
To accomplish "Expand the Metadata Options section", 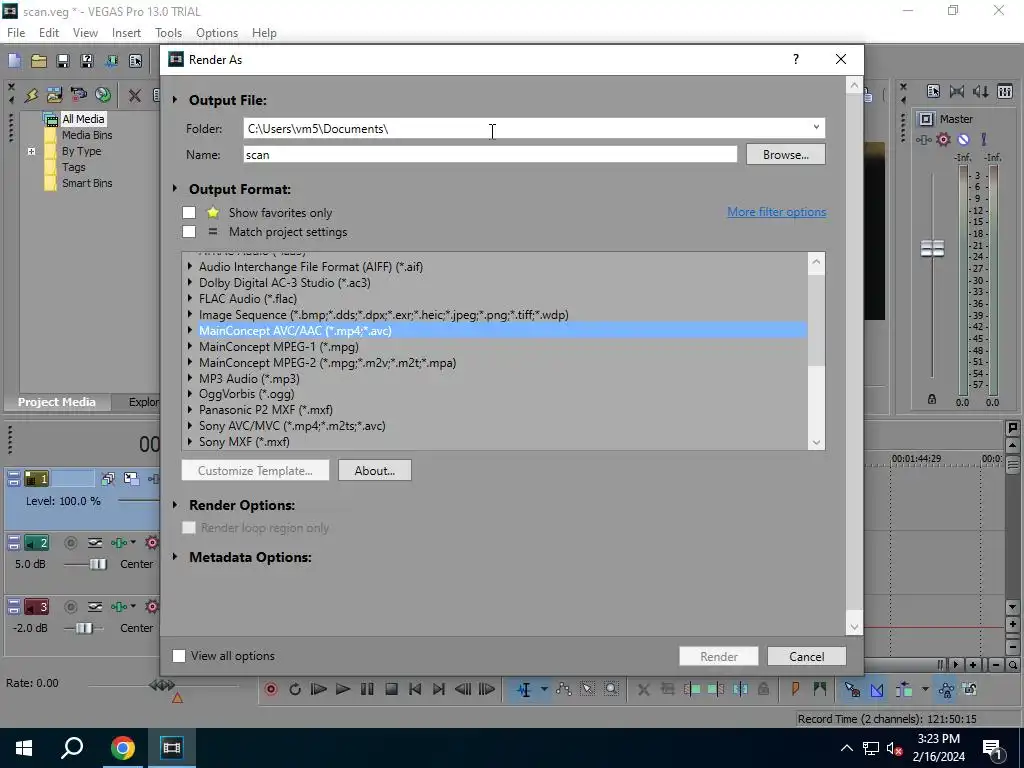I will (x=175, y=557).
